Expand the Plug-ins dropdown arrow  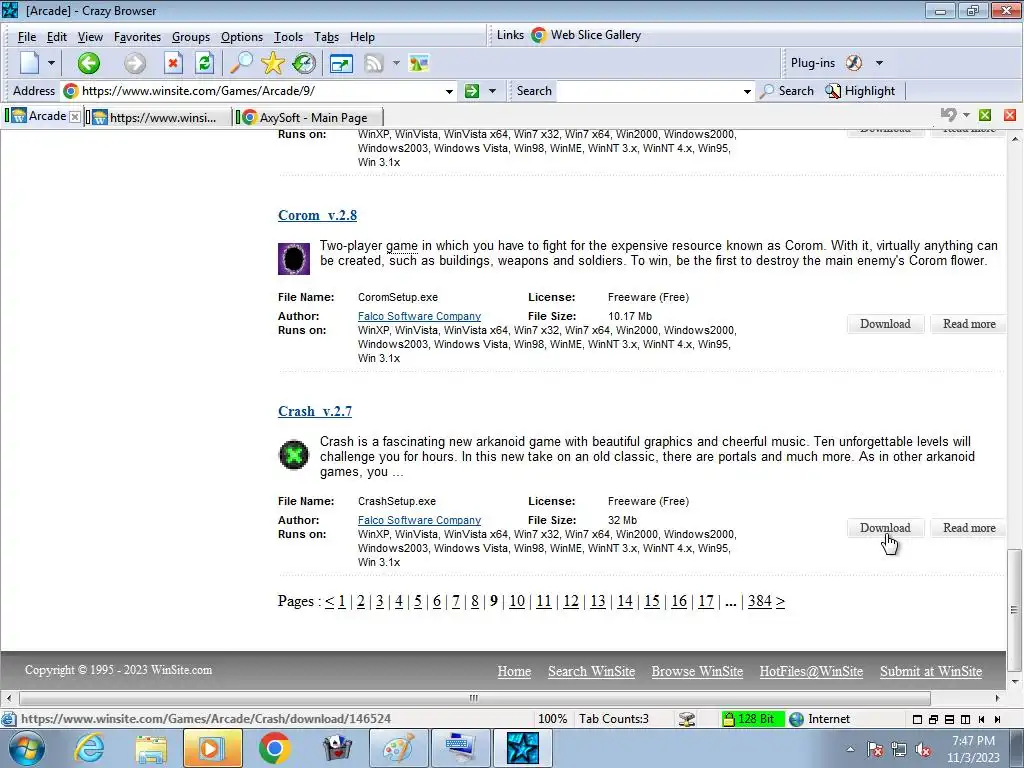coord(879,63)
